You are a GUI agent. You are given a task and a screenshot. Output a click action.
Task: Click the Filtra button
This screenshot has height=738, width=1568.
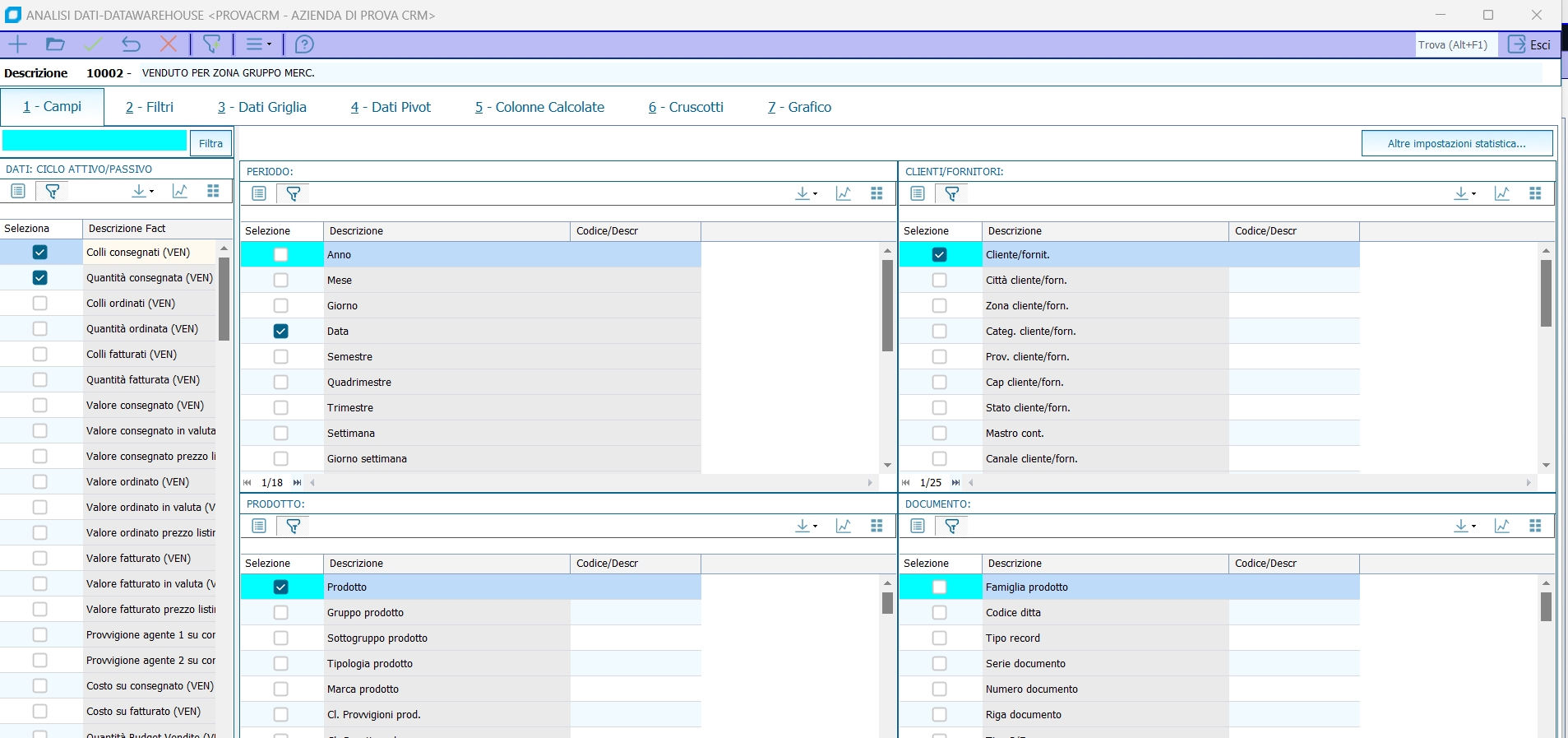pos(210,143)
